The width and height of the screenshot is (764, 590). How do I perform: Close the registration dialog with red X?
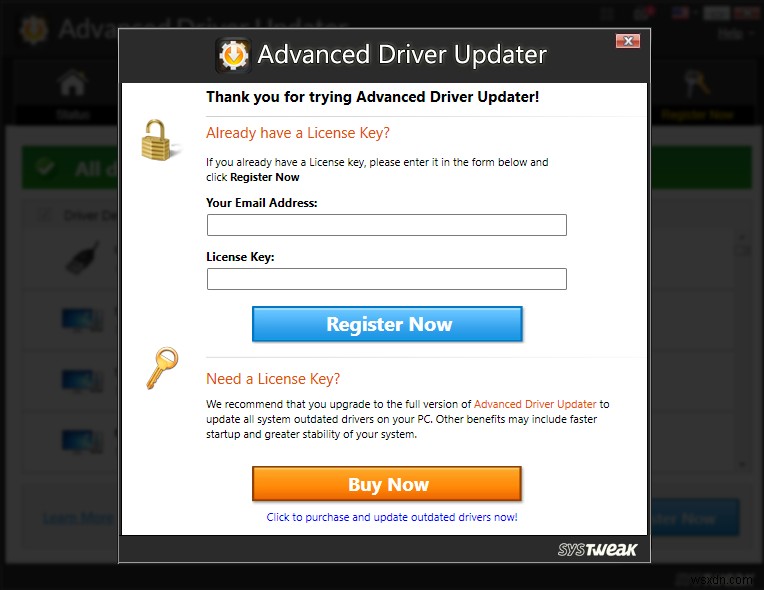pyautogui.click(x=628, y=41)
